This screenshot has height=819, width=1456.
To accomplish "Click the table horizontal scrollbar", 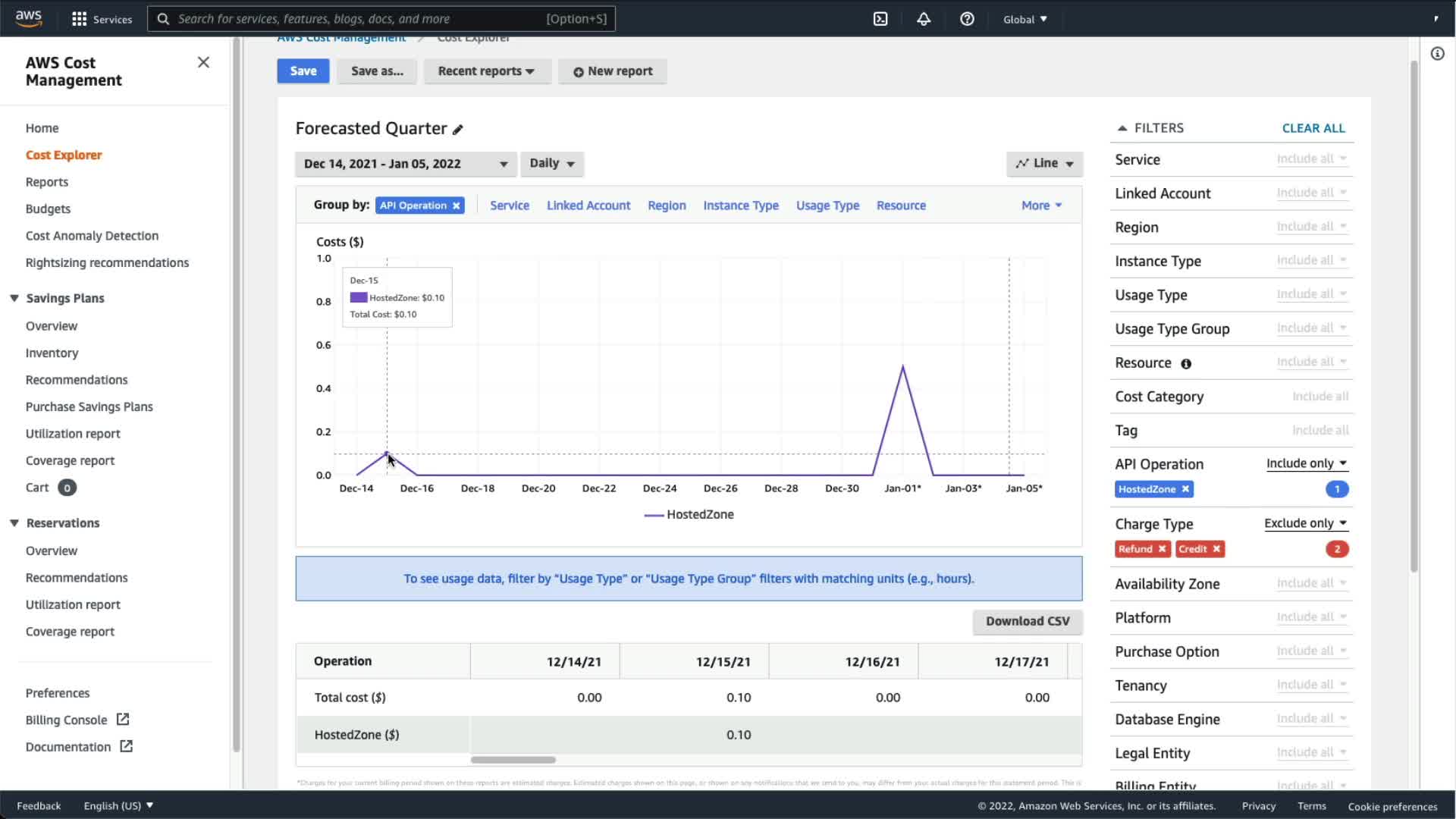I will pos(513,760).
